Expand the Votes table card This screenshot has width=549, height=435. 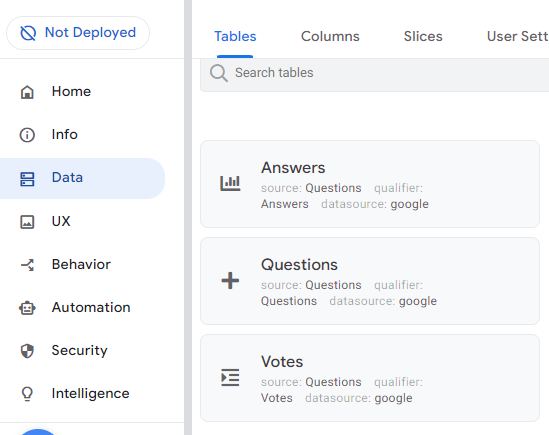[x=370, y=378]
